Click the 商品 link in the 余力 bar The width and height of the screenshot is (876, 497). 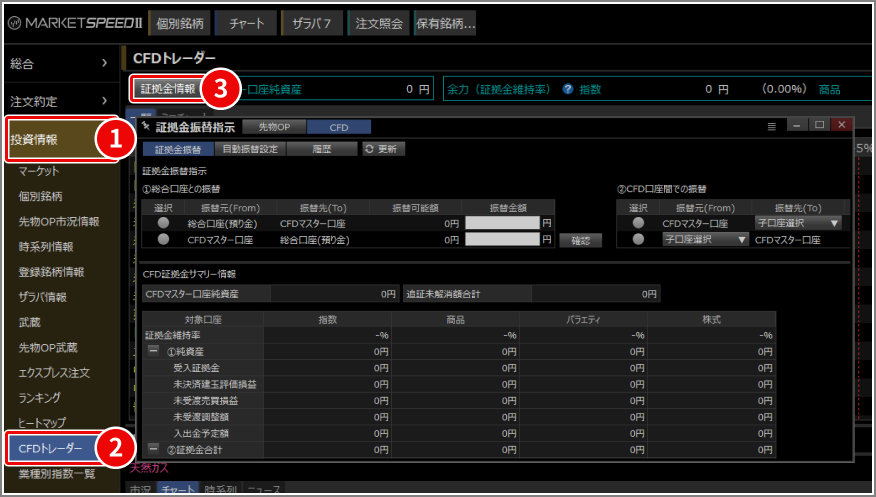point(830,89)
